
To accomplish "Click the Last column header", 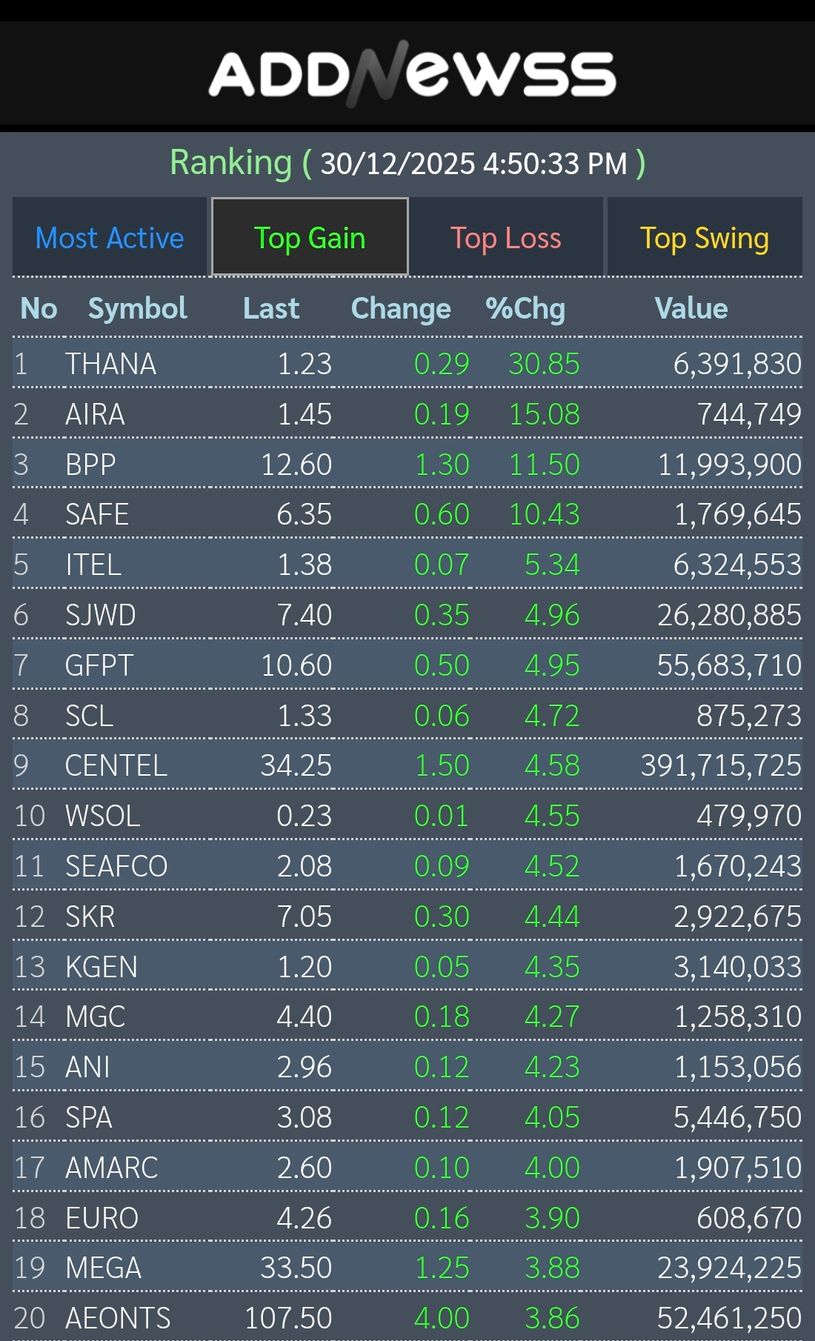I will click(271, 308).
